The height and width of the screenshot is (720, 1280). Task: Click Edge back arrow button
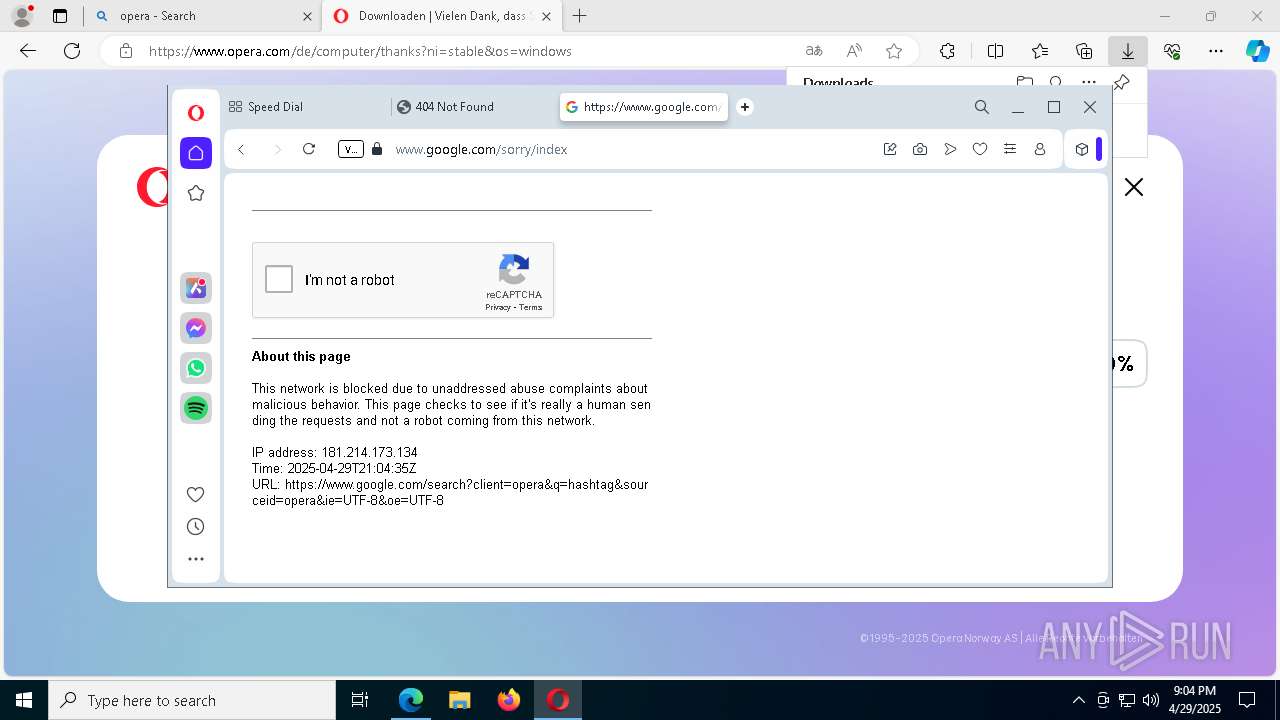tap(28, 51)
